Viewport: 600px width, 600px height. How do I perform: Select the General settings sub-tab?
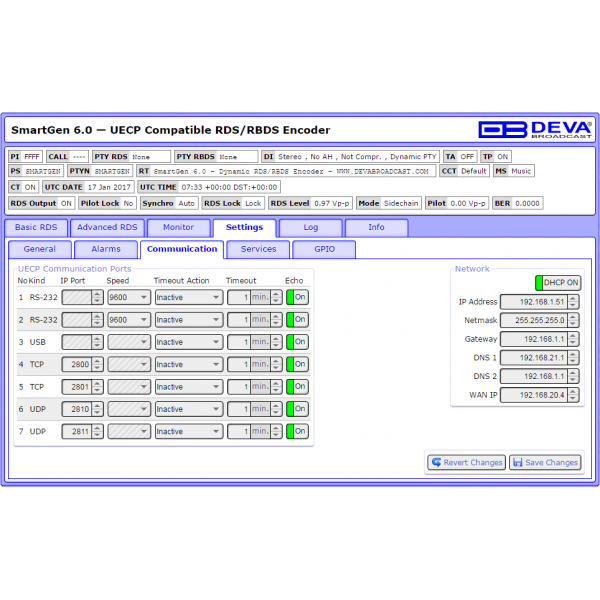[x=40, y=249]
